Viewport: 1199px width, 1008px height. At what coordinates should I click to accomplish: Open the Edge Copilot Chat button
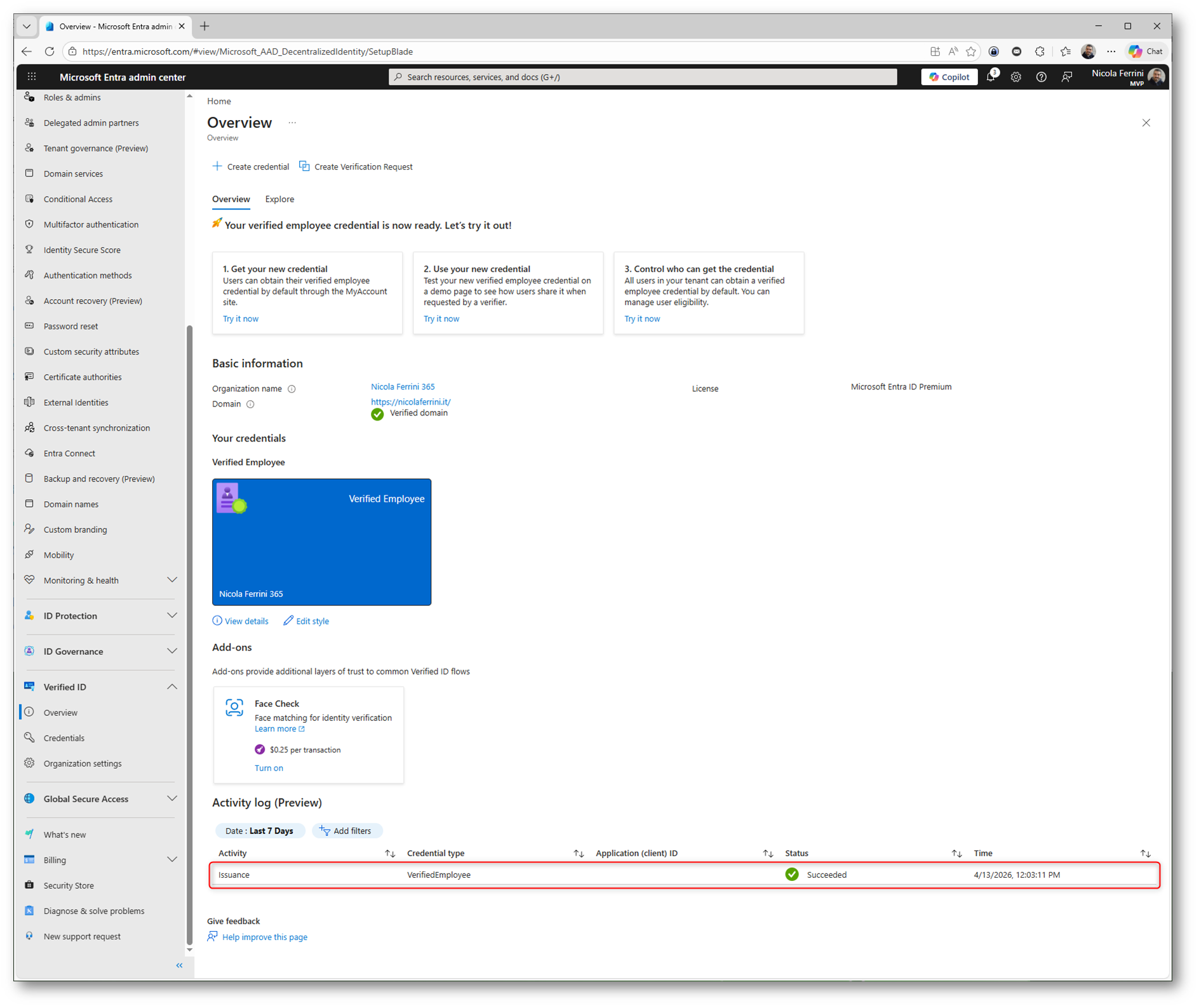1146,51
